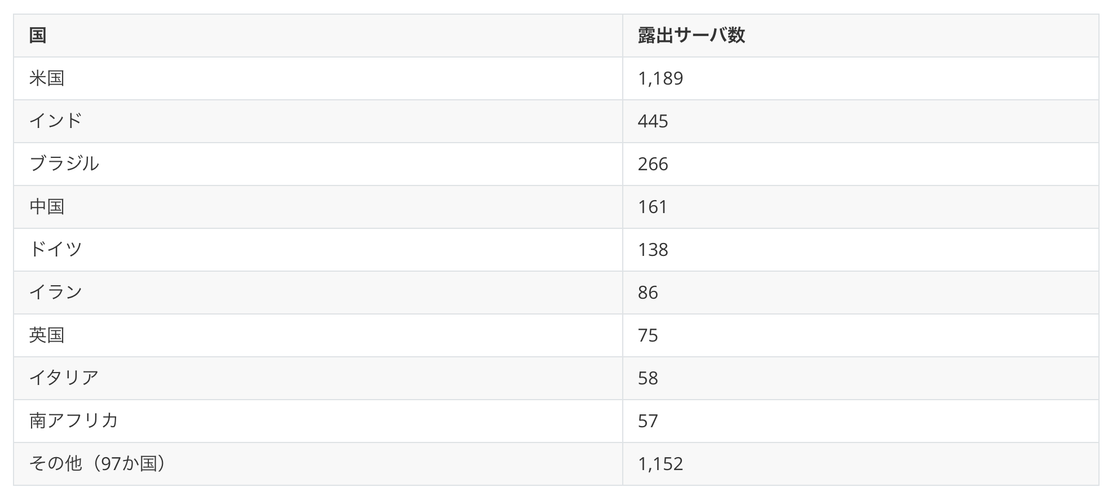Image resolution: width=1108 pixels, height=500 pixels.
Task: Click the 138 value cell
Action: coord(861,250)
